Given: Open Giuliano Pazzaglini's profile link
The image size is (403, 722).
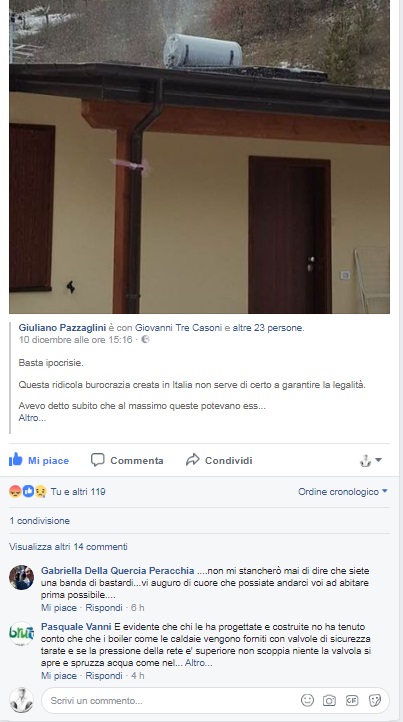Looking at the screenshot, I should (62, 328).
